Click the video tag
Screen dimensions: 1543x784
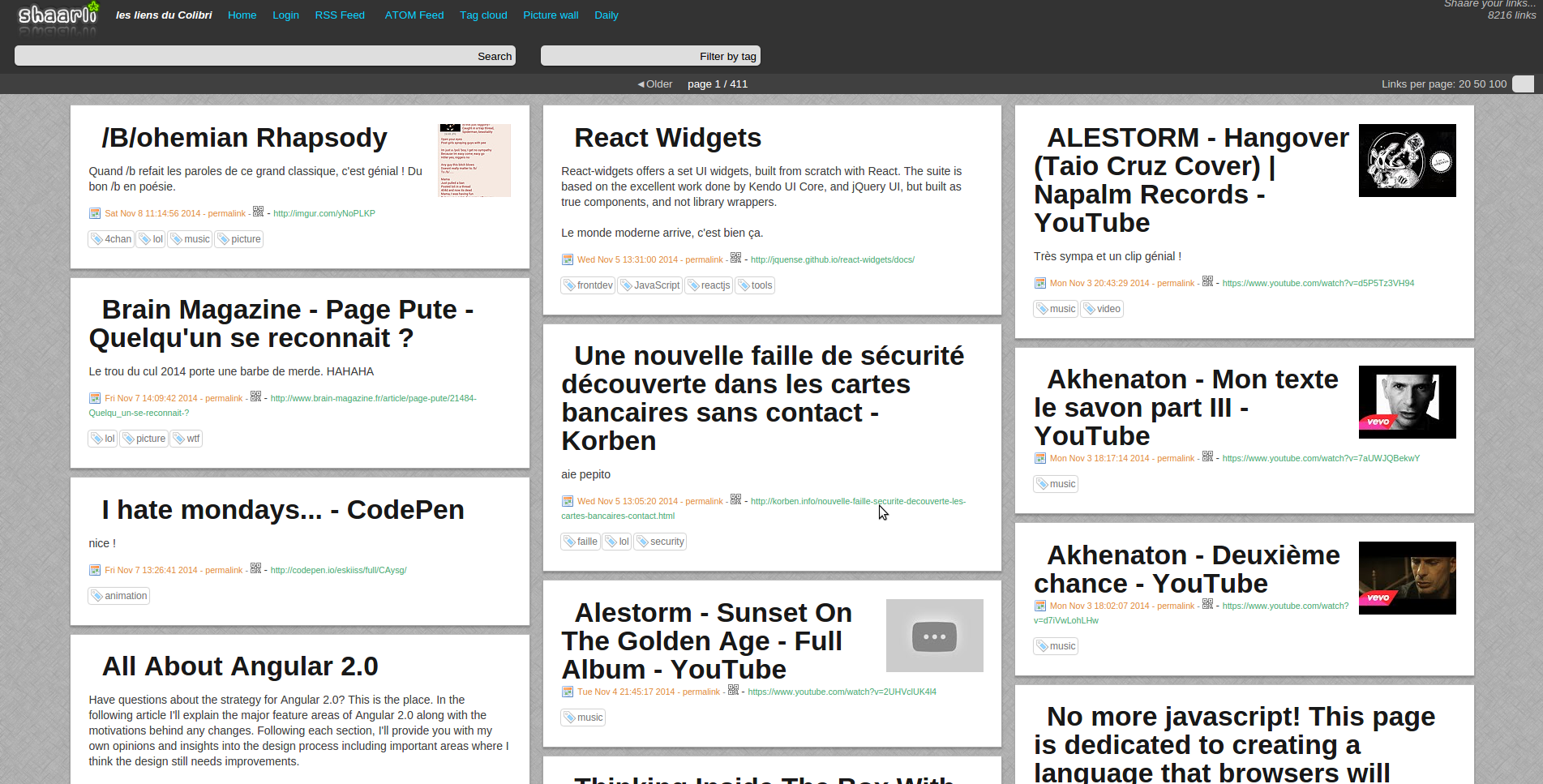pyautogui.click(x=1102, y=309)
